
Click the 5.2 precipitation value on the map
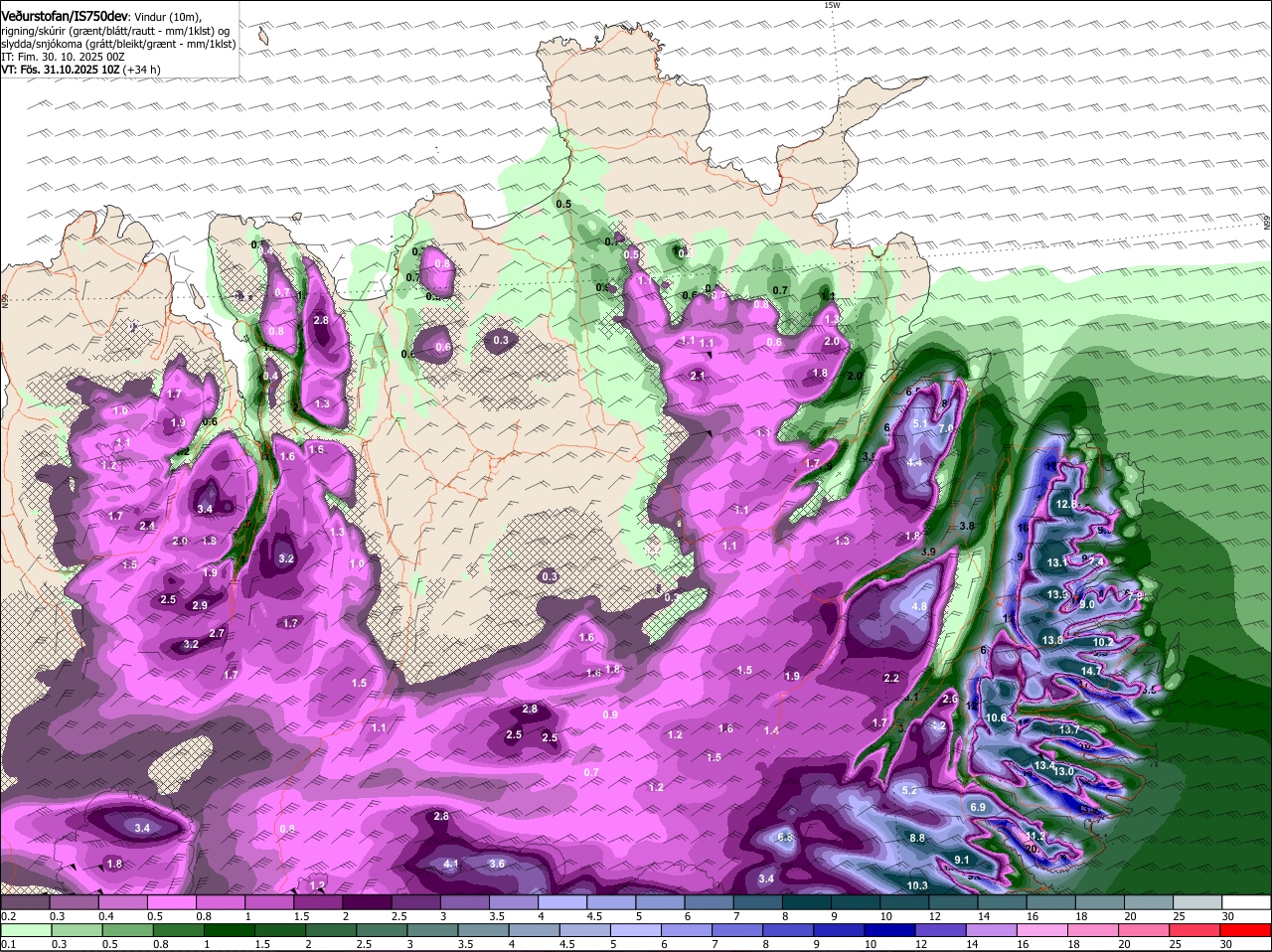coord(909,790)
